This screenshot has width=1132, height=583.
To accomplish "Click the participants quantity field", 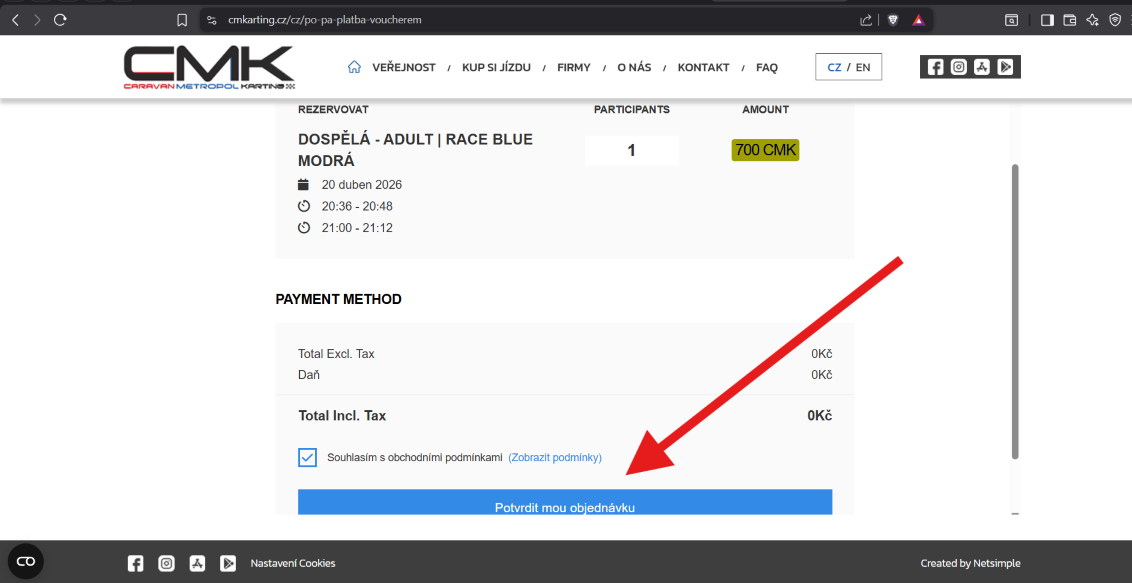I will pos(631,151).
